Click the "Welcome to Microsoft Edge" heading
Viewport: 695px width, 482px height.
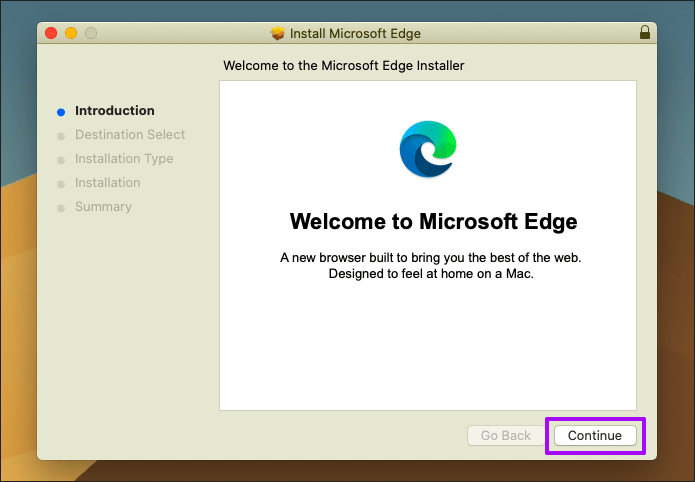(433, 221)
